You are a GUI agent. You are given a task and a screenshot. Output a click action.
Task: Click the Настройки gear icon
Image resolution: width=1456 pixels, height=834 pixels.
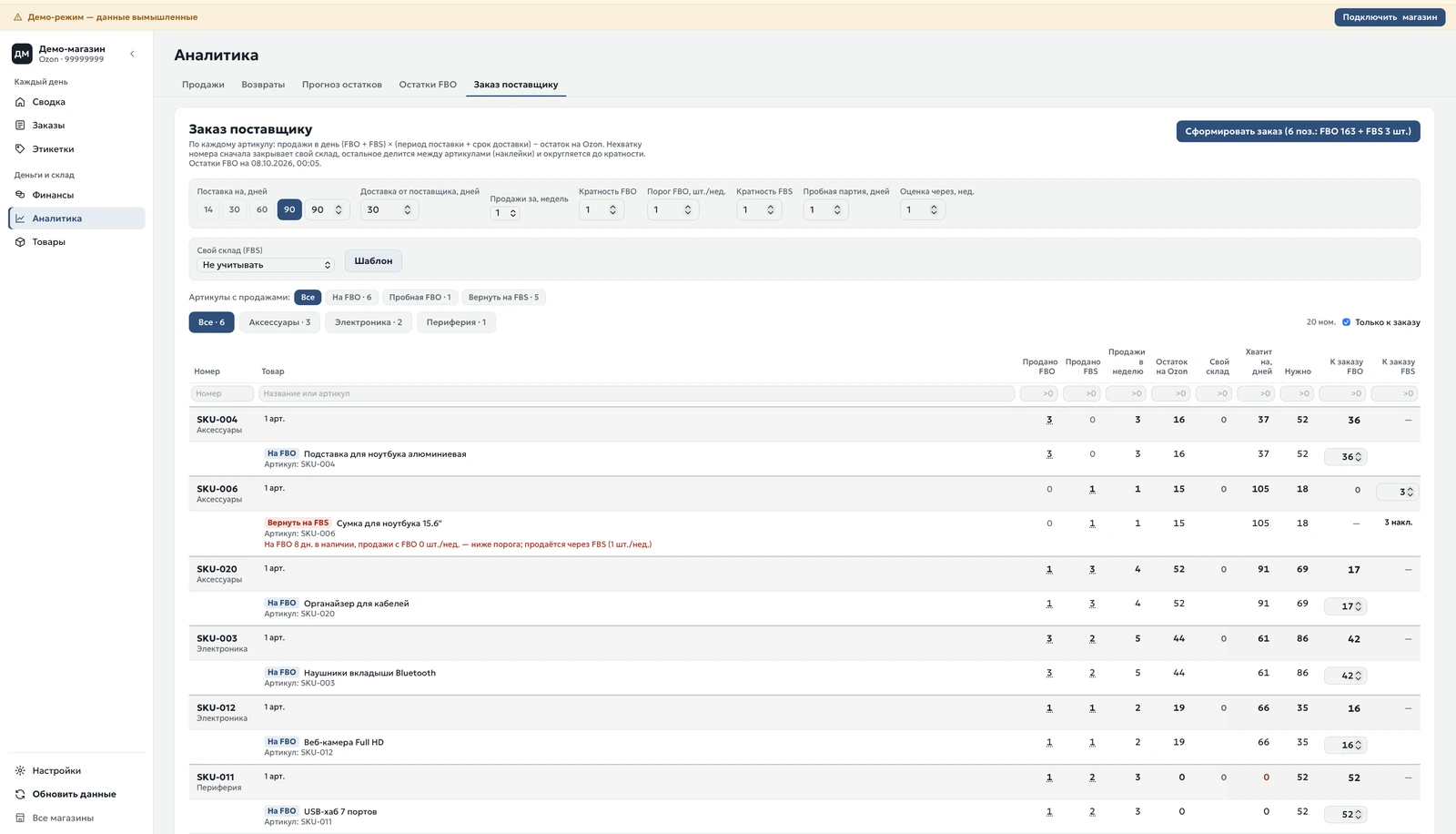20,770
